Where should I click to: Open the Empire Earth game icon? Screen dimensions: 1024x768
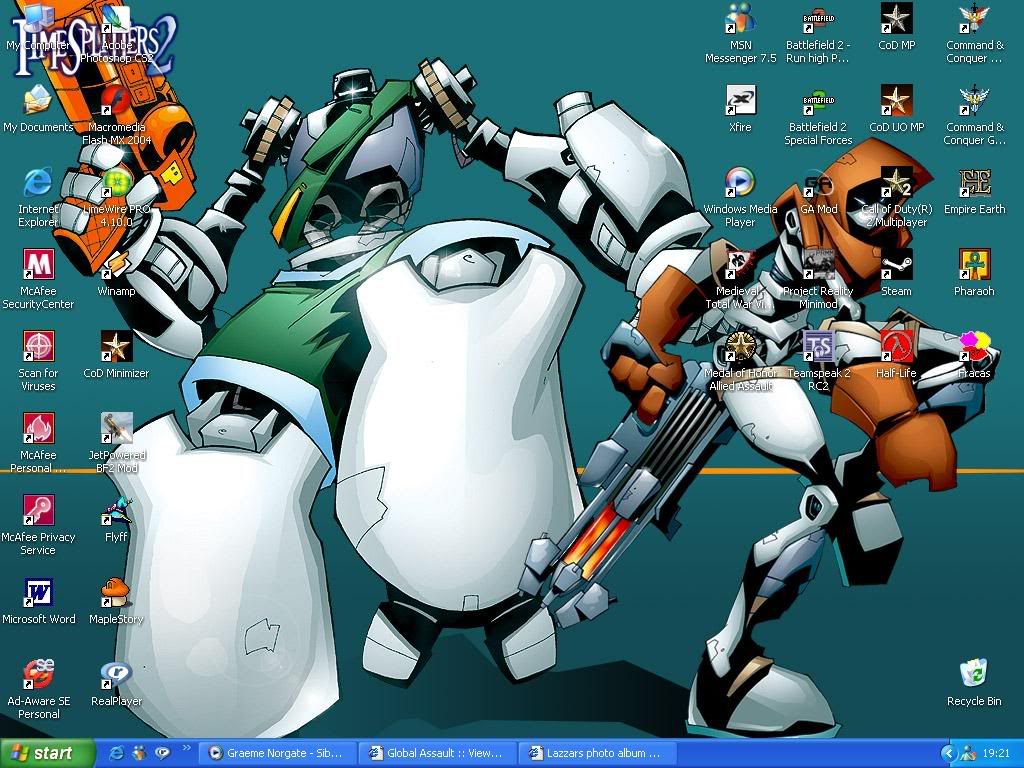974,185
